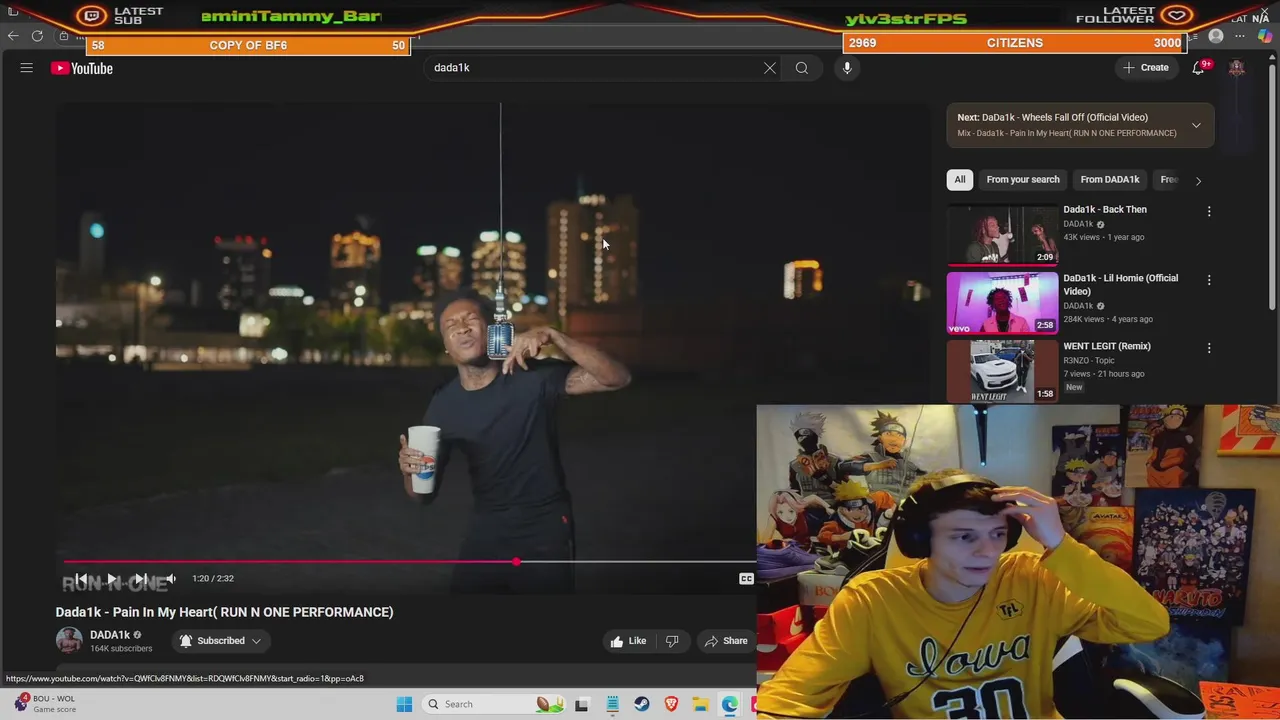The image size is (1280, 720).
Task: Open the Windows Start menu
Action: (x=404, y=704)
